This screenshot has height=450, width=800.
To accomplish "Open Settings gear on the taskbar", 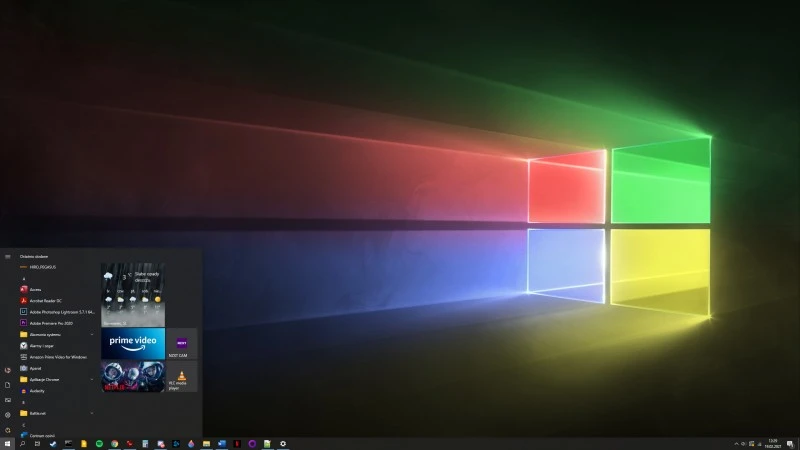I will (283, 444).
